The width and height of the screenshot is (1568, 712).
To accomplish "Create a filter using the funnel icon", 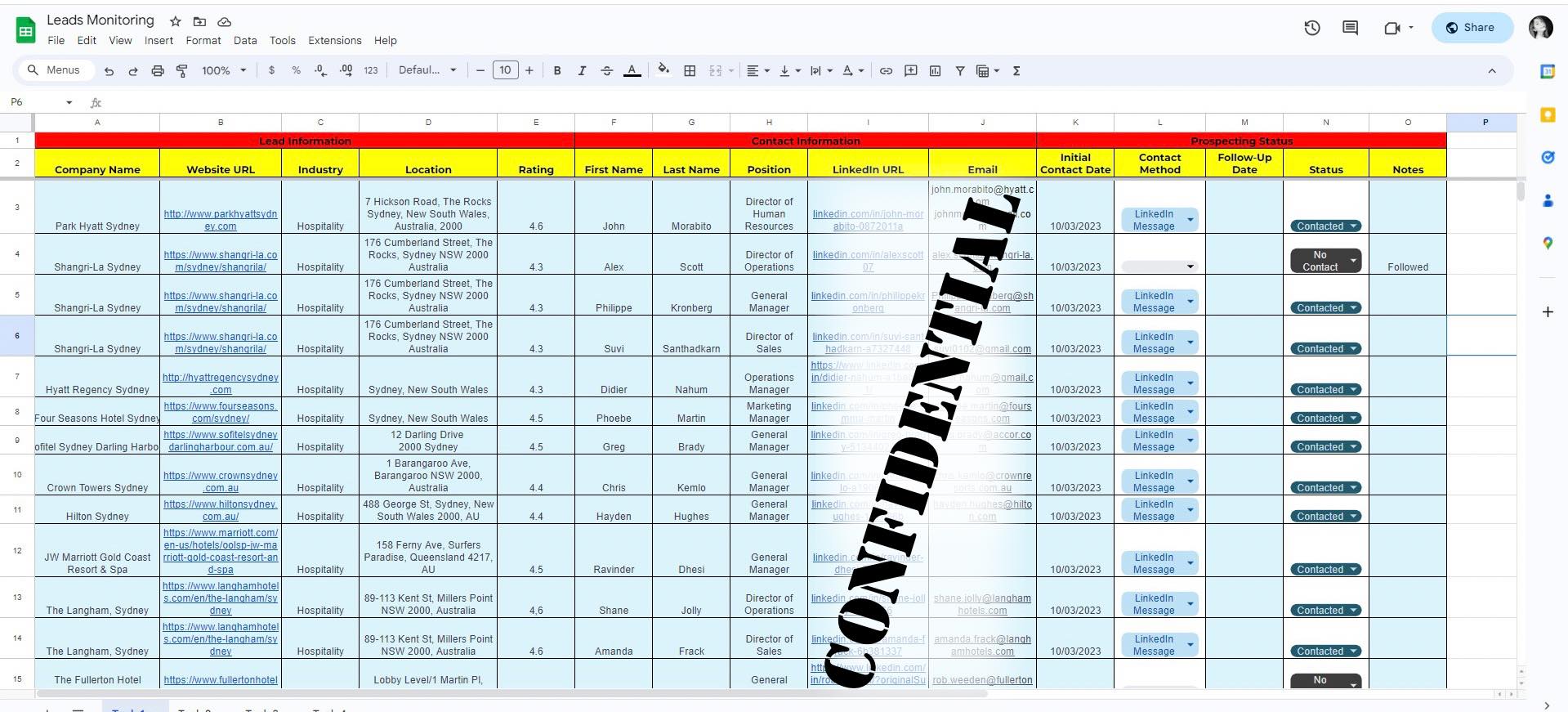I will [x=960, y=71].
